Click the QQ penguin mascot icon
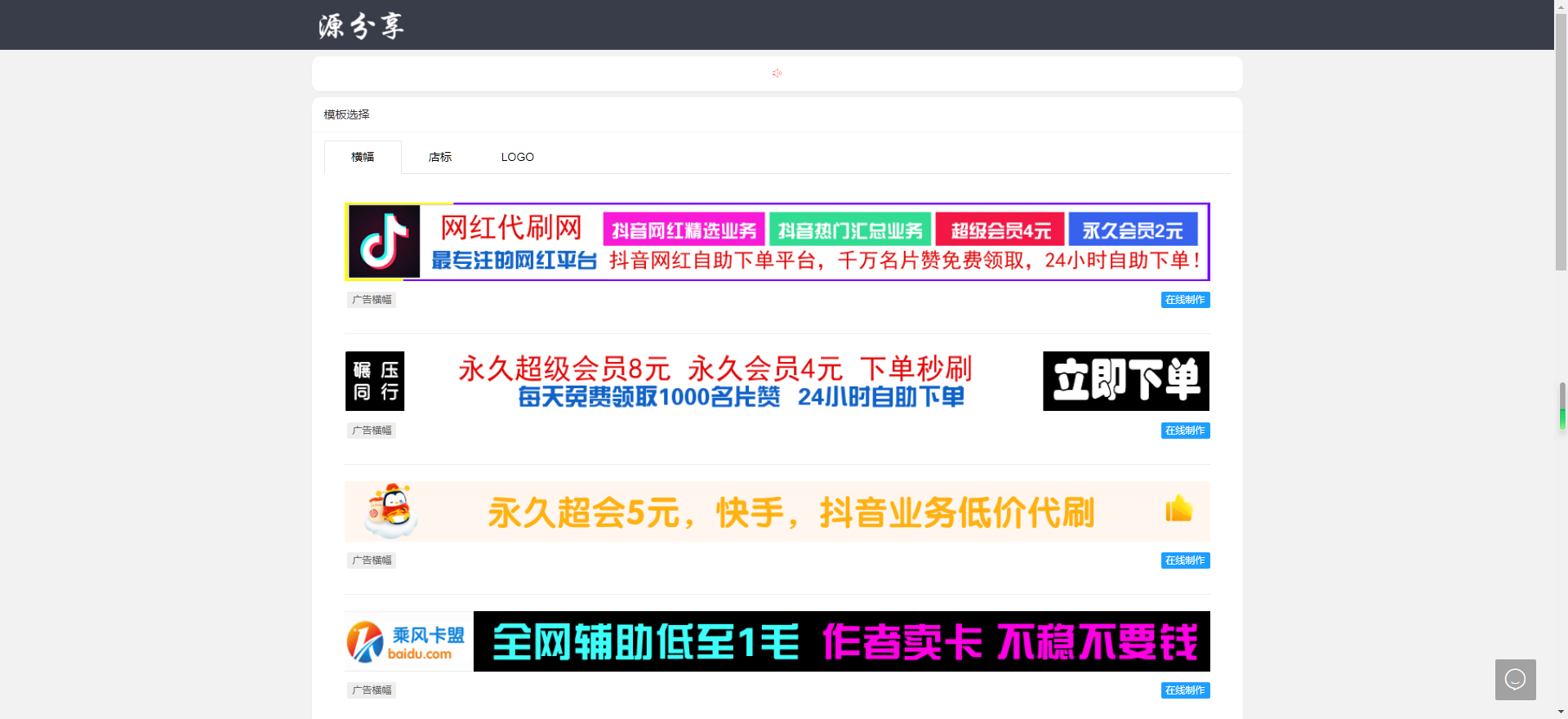The image size is (1568, 719). (391, 511)
